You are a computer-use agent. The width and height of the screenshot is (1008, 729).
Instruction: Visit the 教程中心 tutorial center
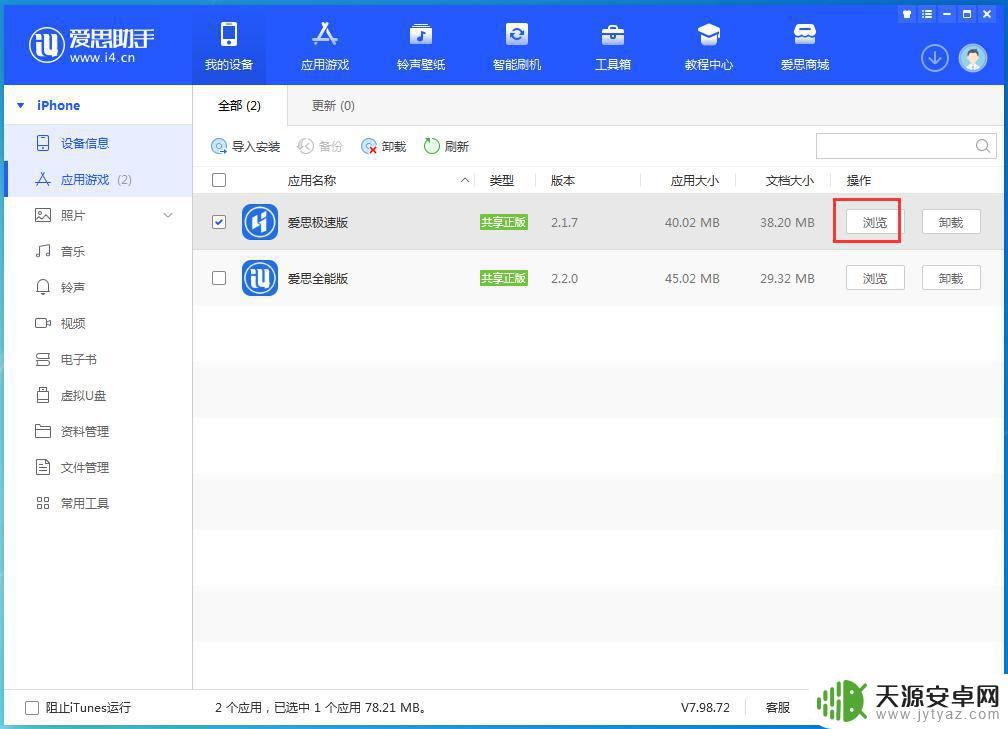coord(708,46)
